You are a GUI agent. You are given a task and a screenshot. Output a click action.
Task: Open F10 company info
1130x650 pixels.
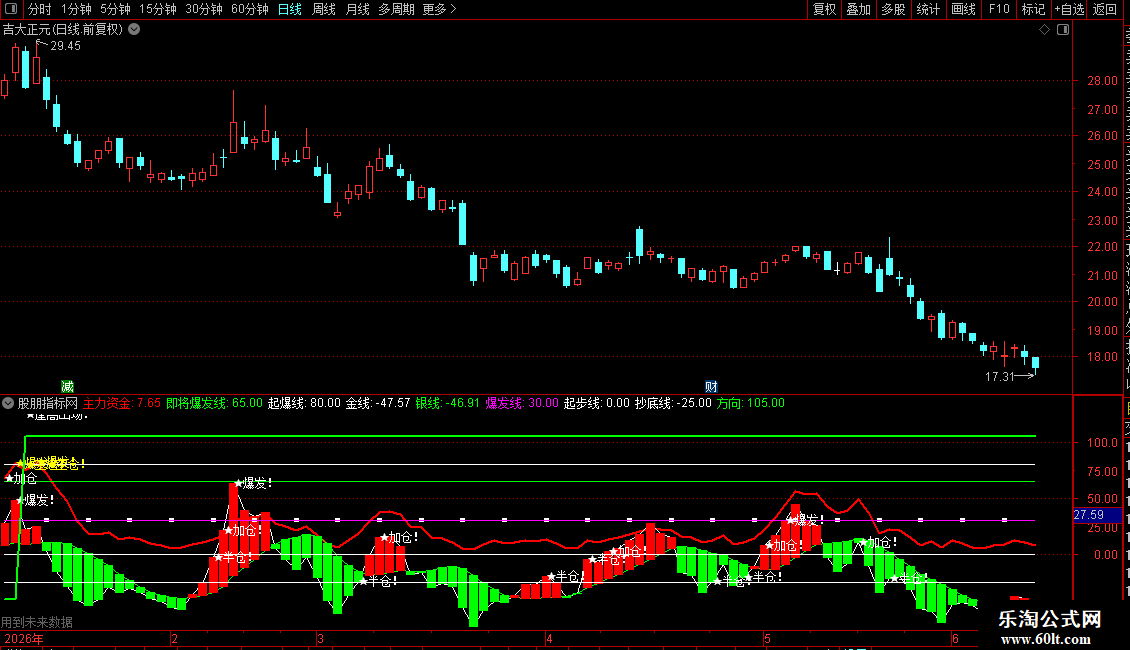click(x=999, y=9)
